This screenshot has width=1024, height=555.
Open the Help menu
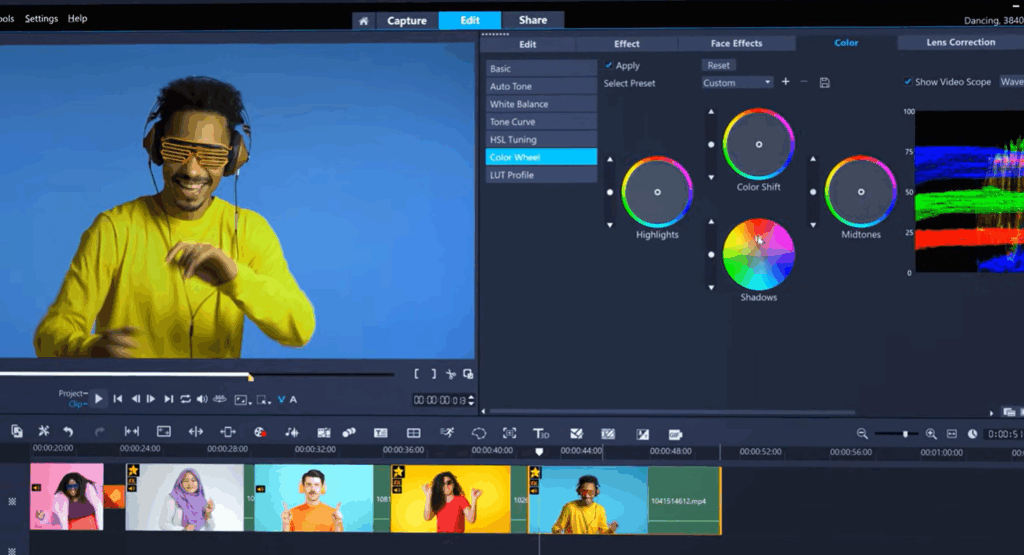(77, 18)
